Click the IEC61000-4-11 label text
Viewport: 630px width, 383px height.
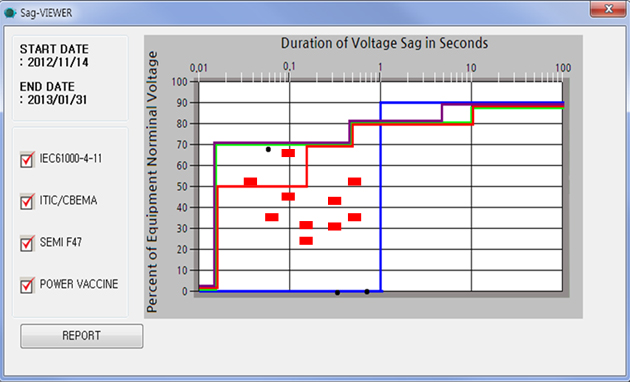71,158
